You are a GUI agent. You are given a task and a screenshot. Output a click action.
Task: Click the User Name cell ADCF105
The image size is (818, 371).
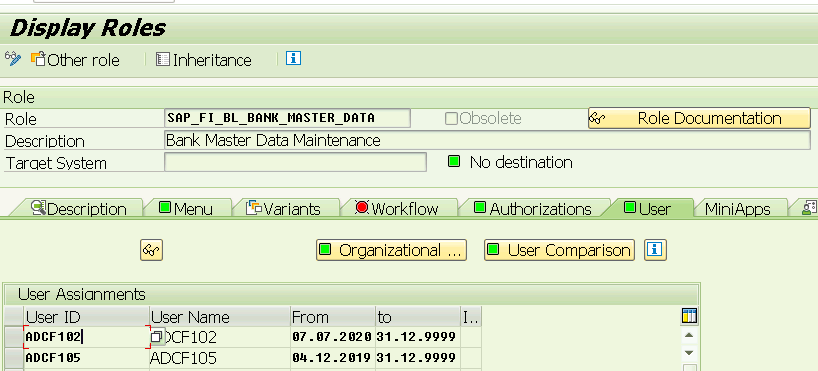(x=220, y=358)
